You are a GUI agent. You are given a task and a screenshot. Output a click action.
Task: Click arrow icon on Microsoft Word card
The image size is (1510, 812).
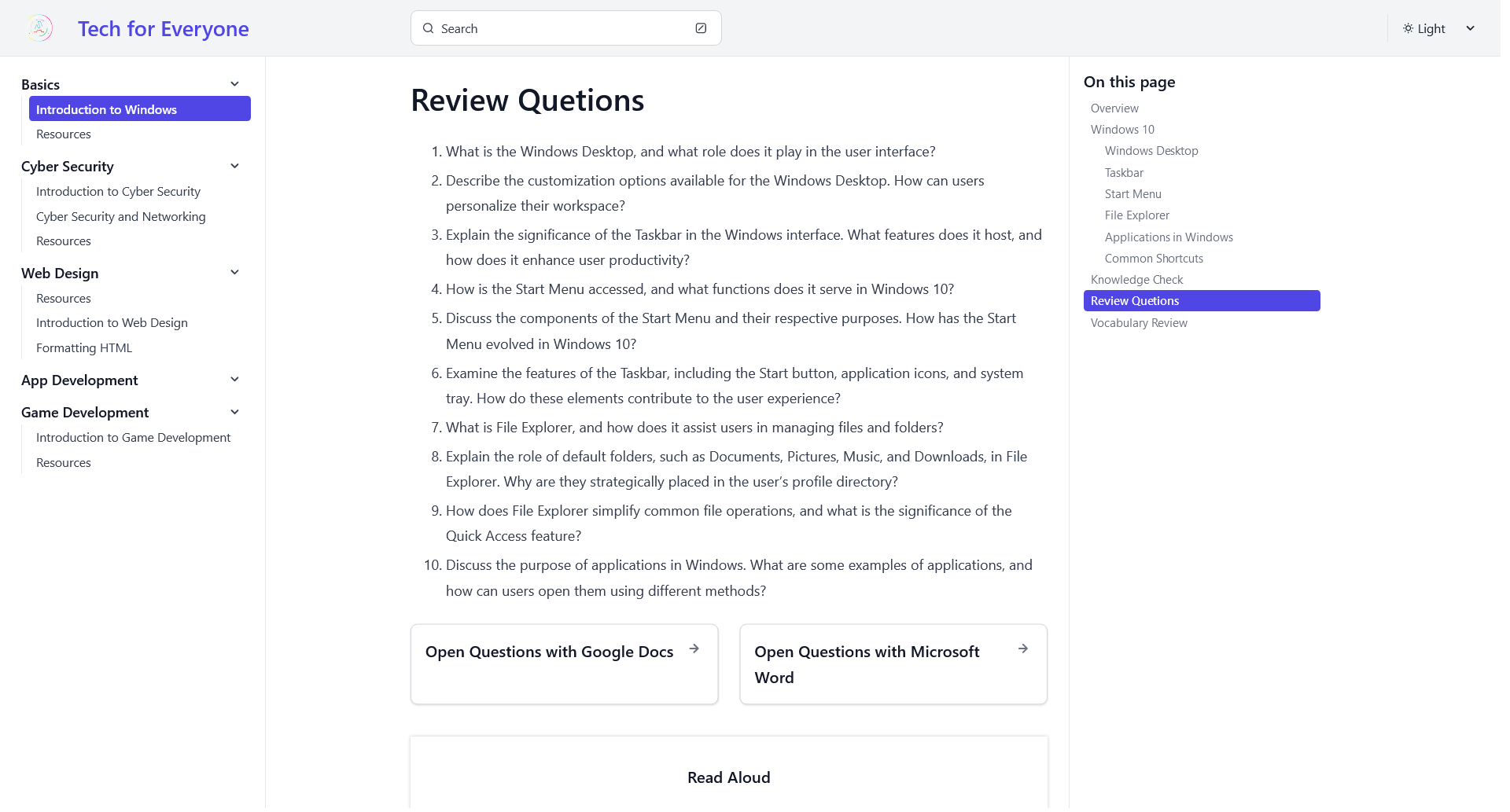tap(1023, 648)
